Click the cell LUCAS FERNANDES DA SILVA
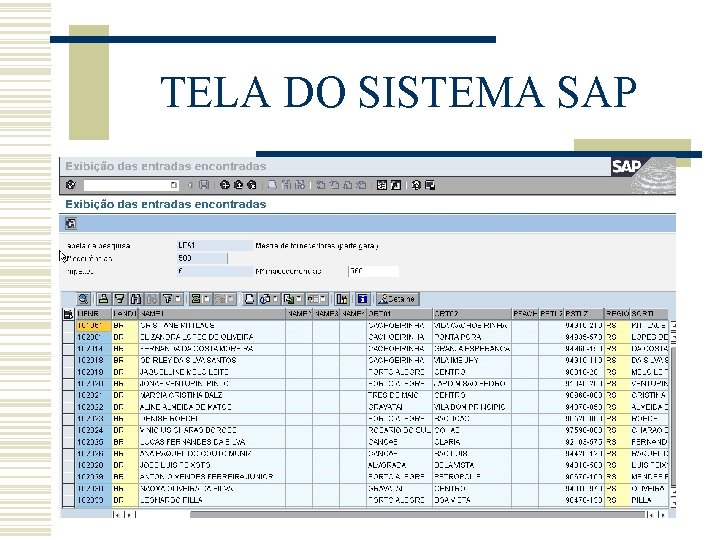The image size is (720, 540). [212, 442]
